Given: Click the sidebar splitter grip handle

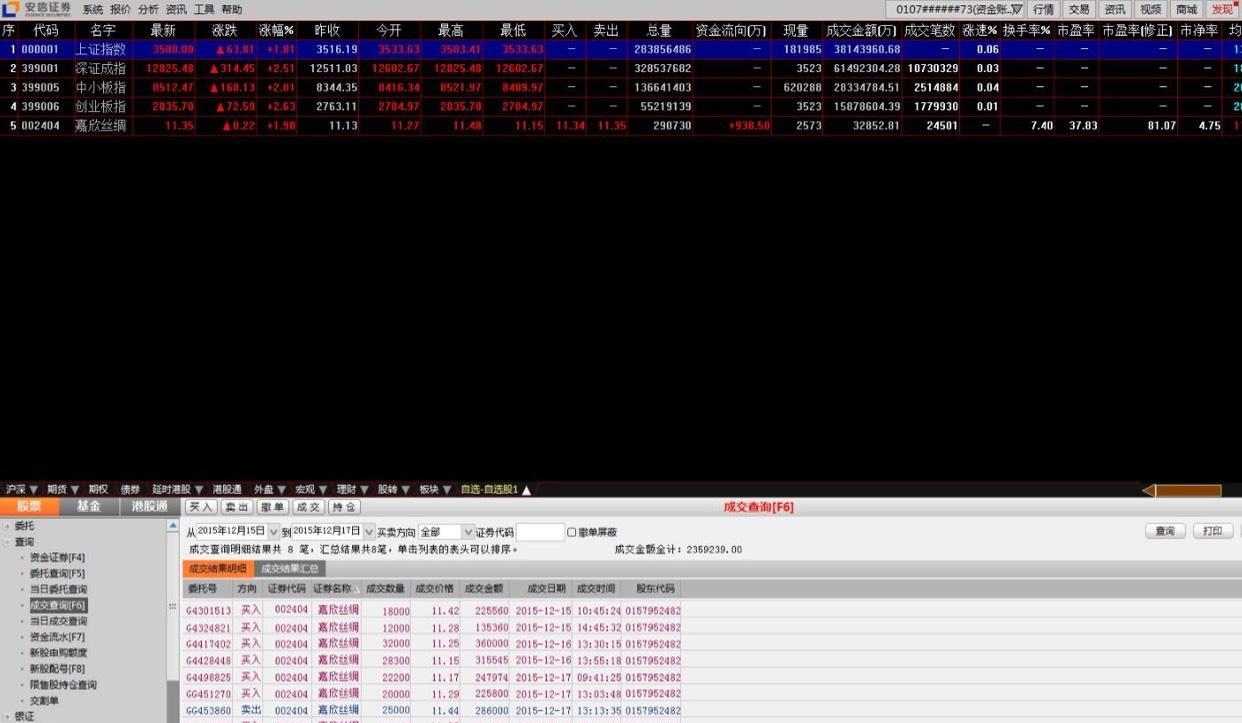Looking at the screenshot, I should pos(173,606).
